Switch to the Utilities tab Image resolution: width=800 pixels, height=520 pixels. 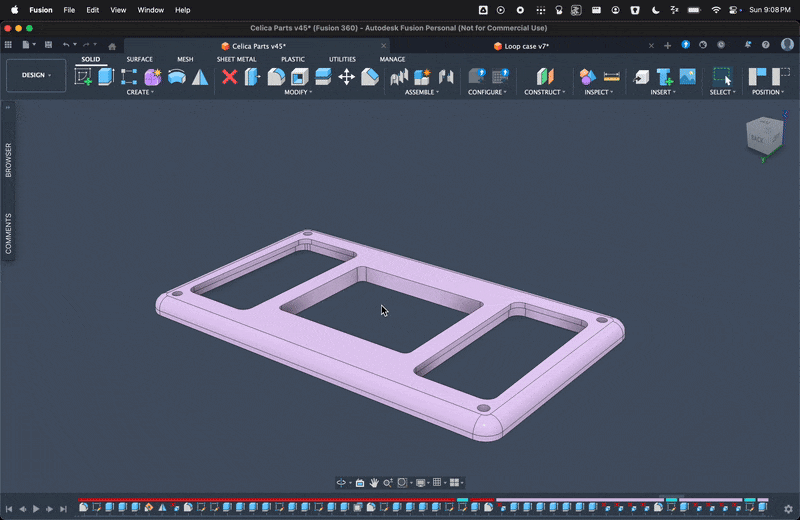tap(342, 59)
